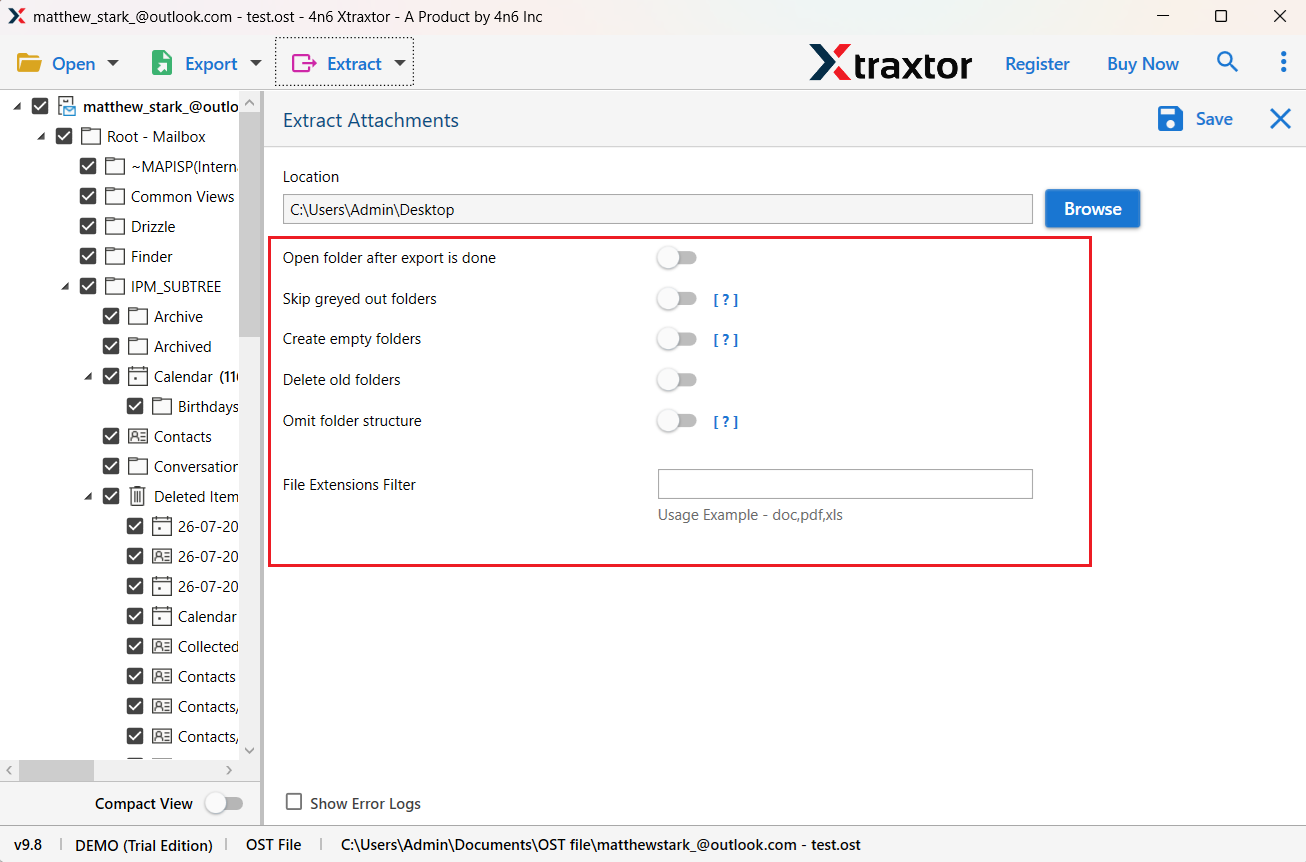
Task: Open help for Omit folder structure
Action: pyautogui.click(x=725, y=422)
